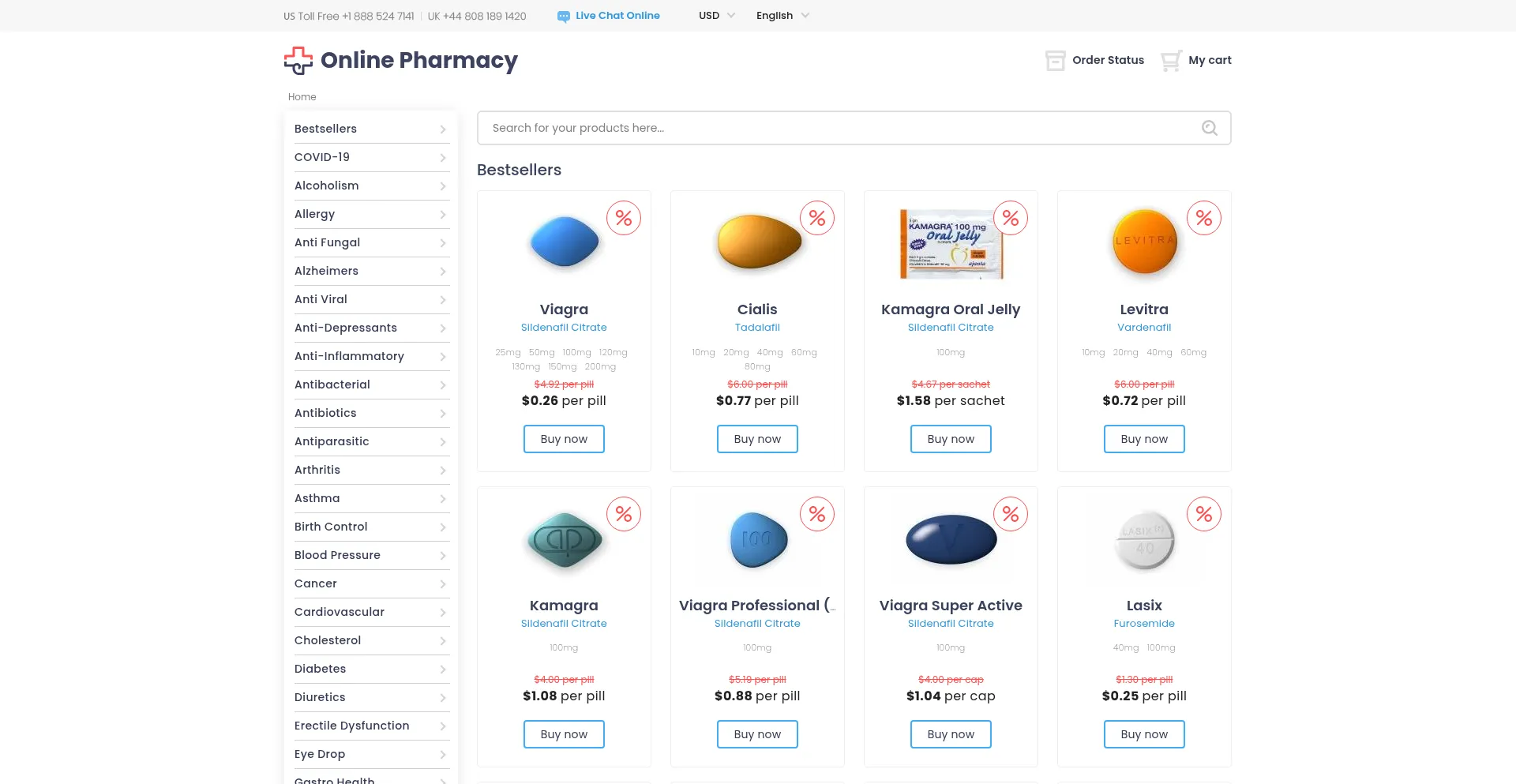Open the Blood Pressure category

coord(337,555)
